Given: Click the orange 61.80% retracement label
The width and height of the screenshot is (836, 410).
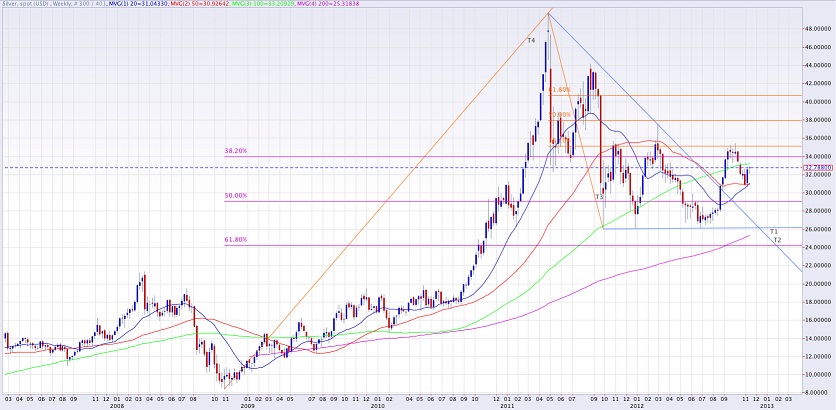Looking at the screenshot, I should click(x=560, y=90).
